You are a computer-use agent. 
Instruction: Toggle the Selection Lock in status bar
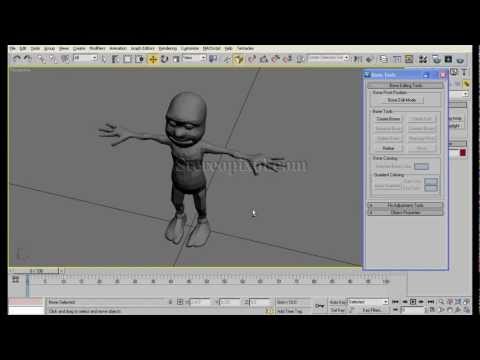170,302
